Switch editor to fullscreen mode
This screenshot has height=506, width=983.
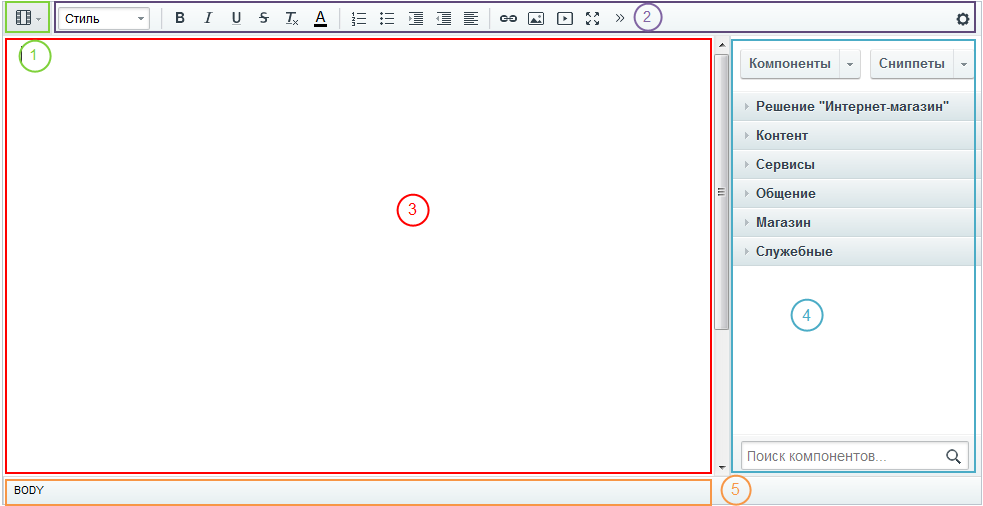(593, 18)
